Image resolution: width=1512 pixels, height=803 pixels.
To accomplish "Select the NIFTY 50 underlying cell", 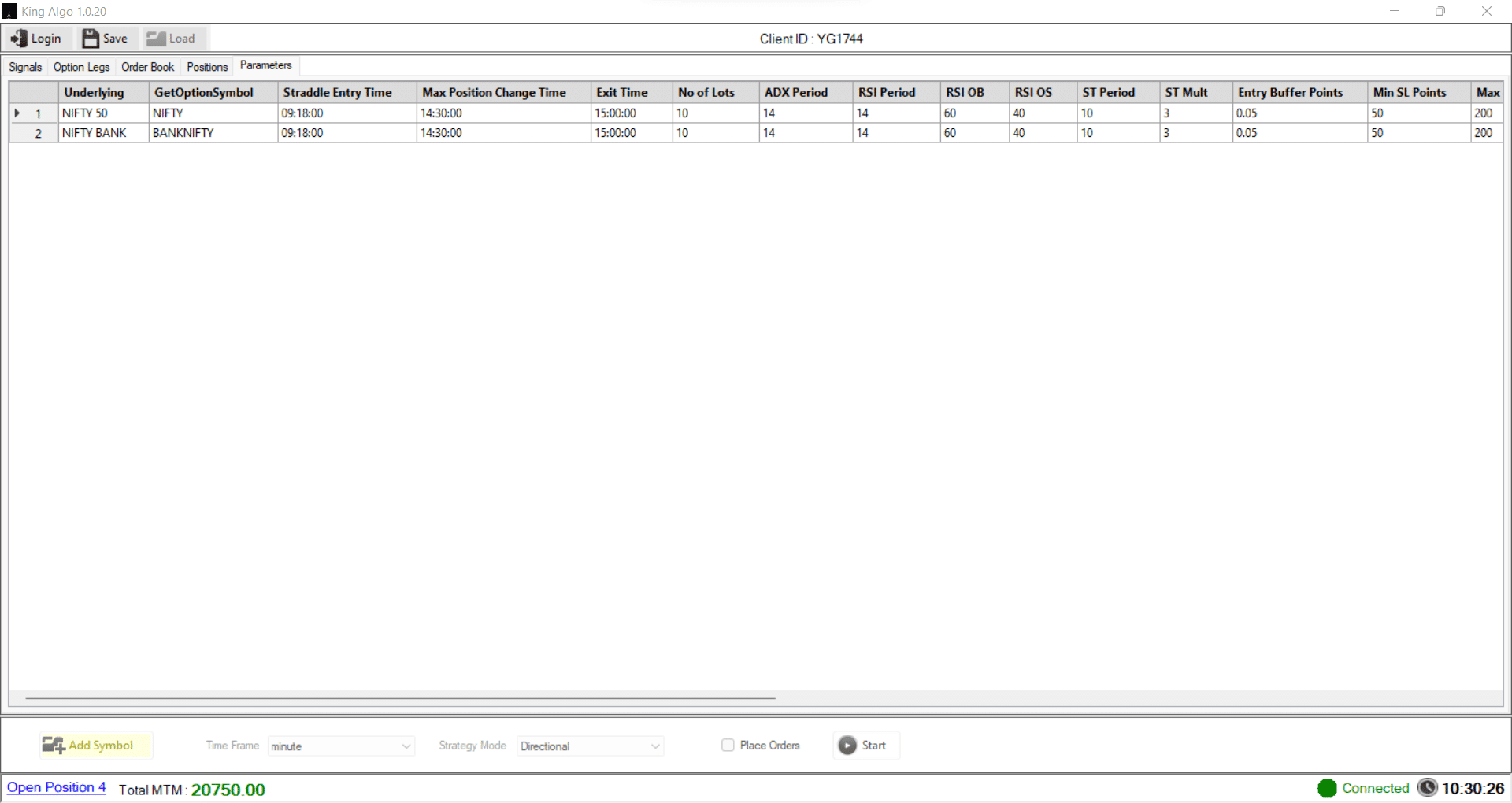I will [103, 113].
